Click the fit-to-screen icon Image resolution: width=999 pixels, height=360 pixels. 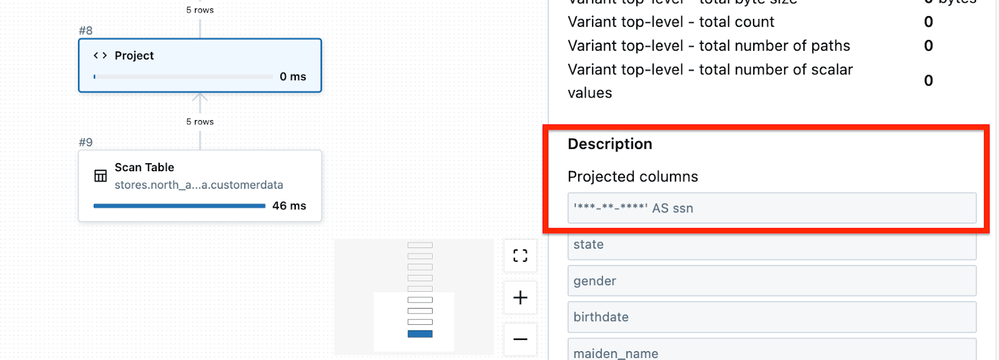coord(520,256)
